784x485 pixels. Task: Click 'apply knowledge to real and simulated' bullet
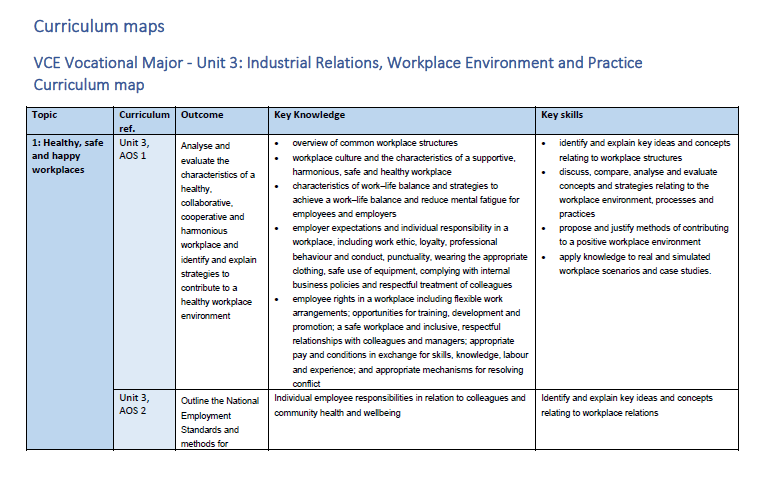(x=635, y=264)
